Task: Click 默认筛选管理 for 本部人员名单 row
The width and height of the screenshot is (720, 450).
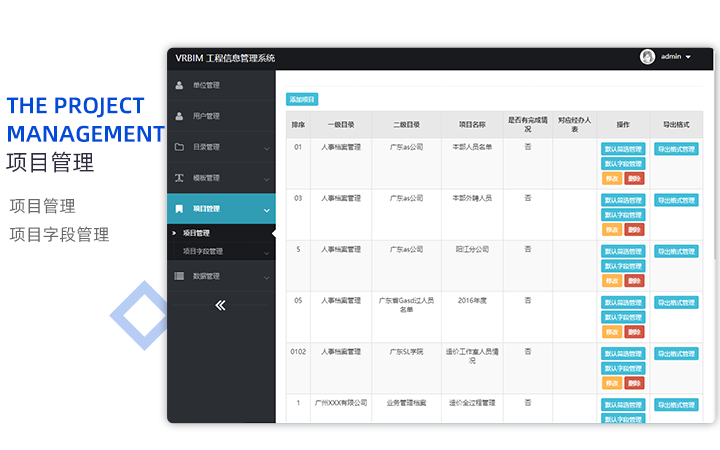Action: tap(623, 149)
